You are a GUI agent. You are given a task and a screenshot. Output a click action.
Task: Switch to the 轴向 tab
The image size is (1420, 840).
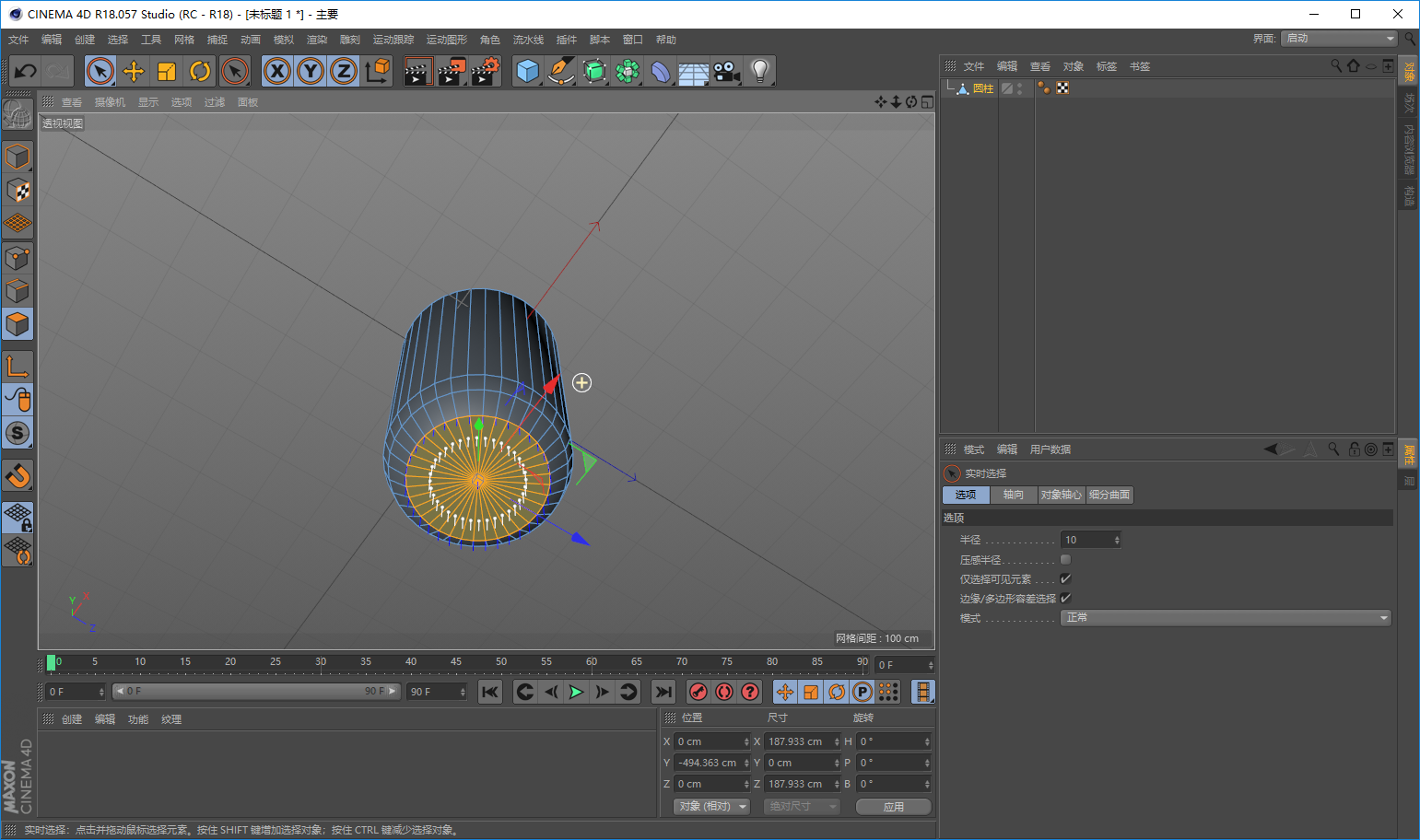1014,495
